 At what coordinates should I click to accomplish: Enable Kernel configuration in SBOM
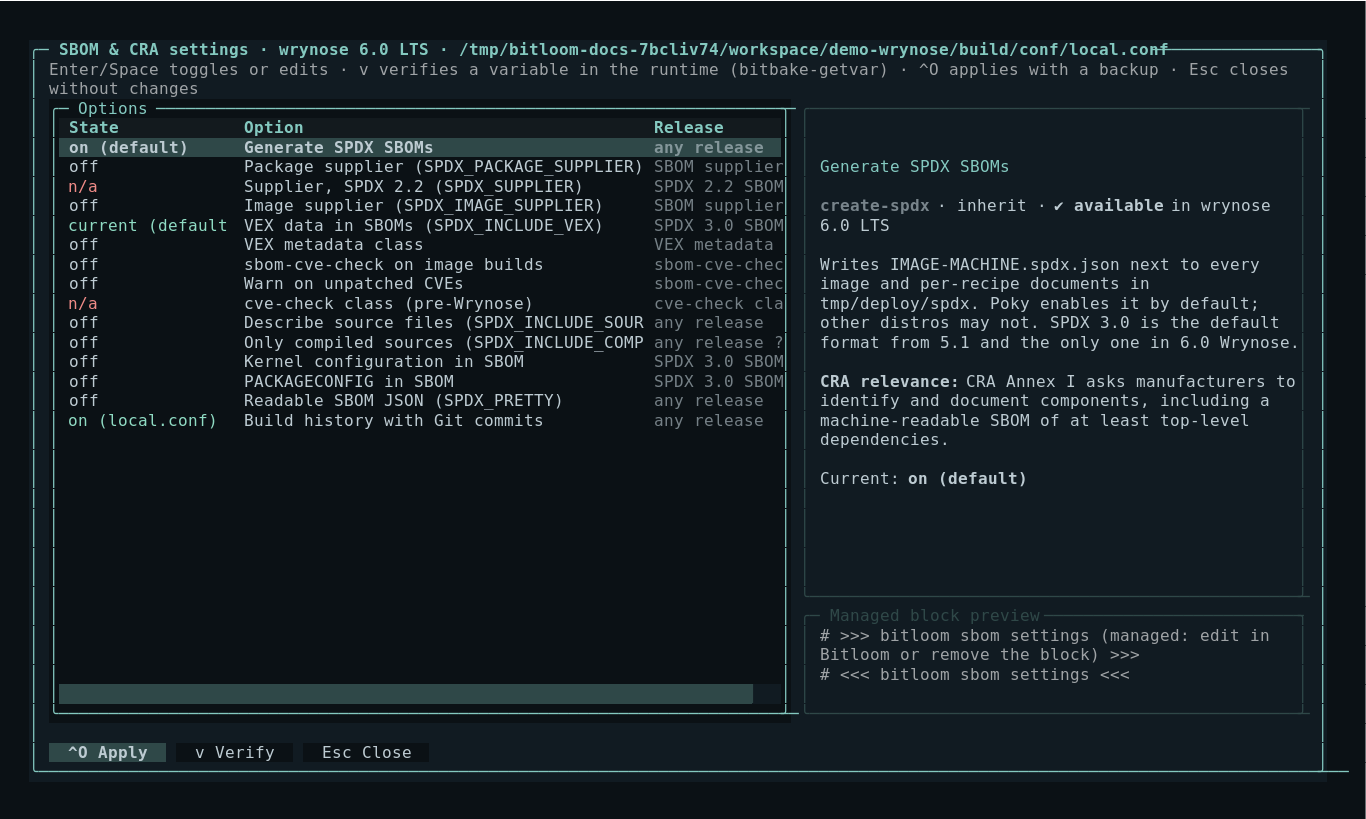(420, 362)
